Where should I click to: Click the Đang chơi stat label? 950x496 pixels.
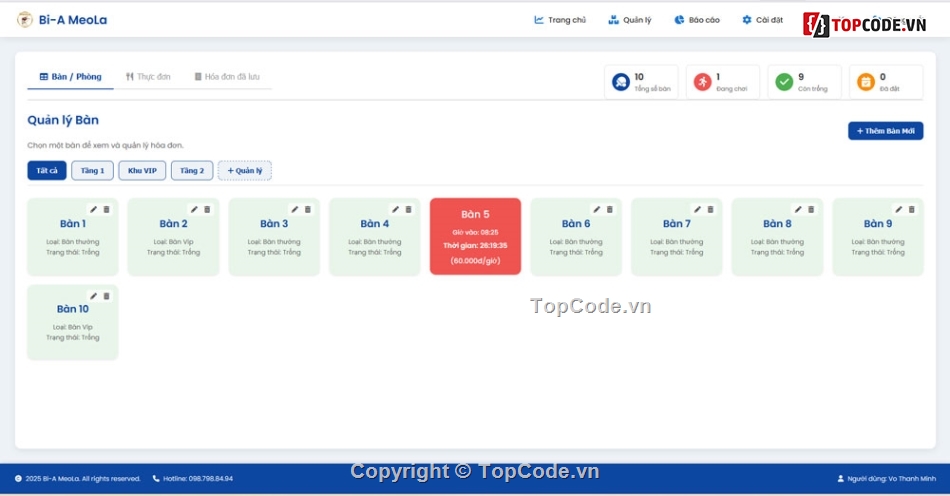click(732, 89)
